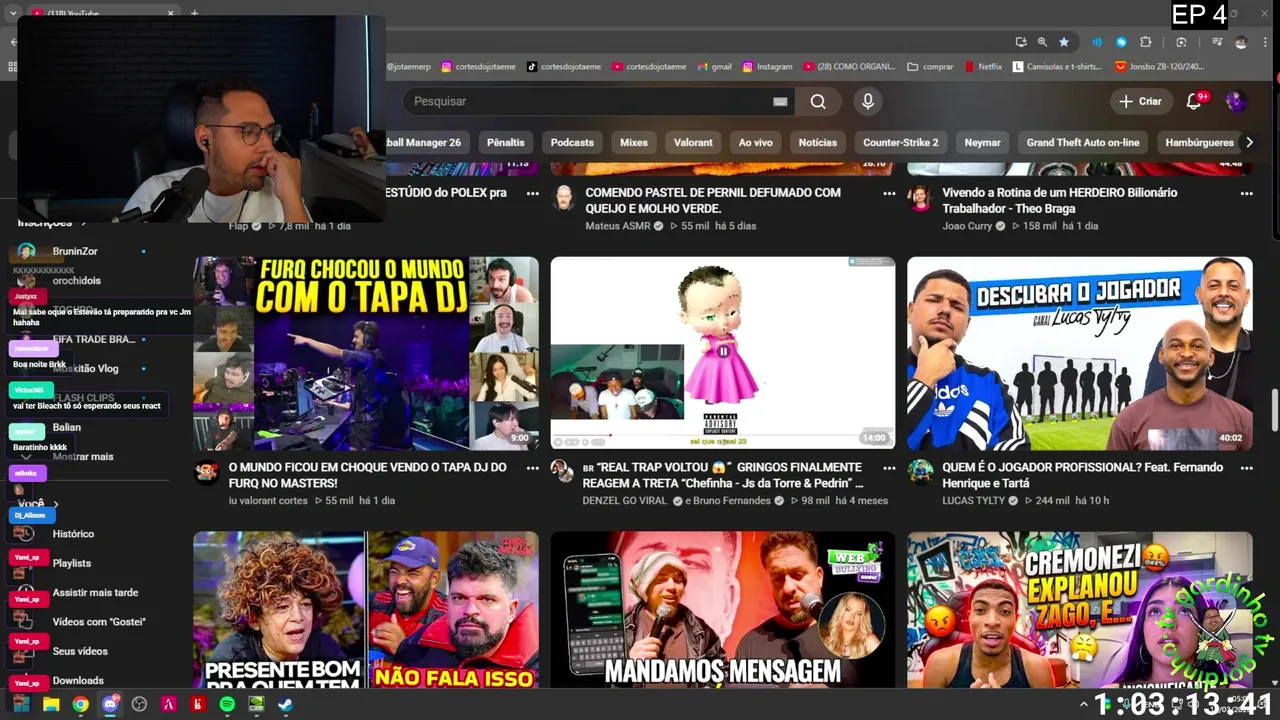Click Google Chrome icon in taskbar
The image size is (1280, 720).
pyautogui.click(x=80, y=704)
